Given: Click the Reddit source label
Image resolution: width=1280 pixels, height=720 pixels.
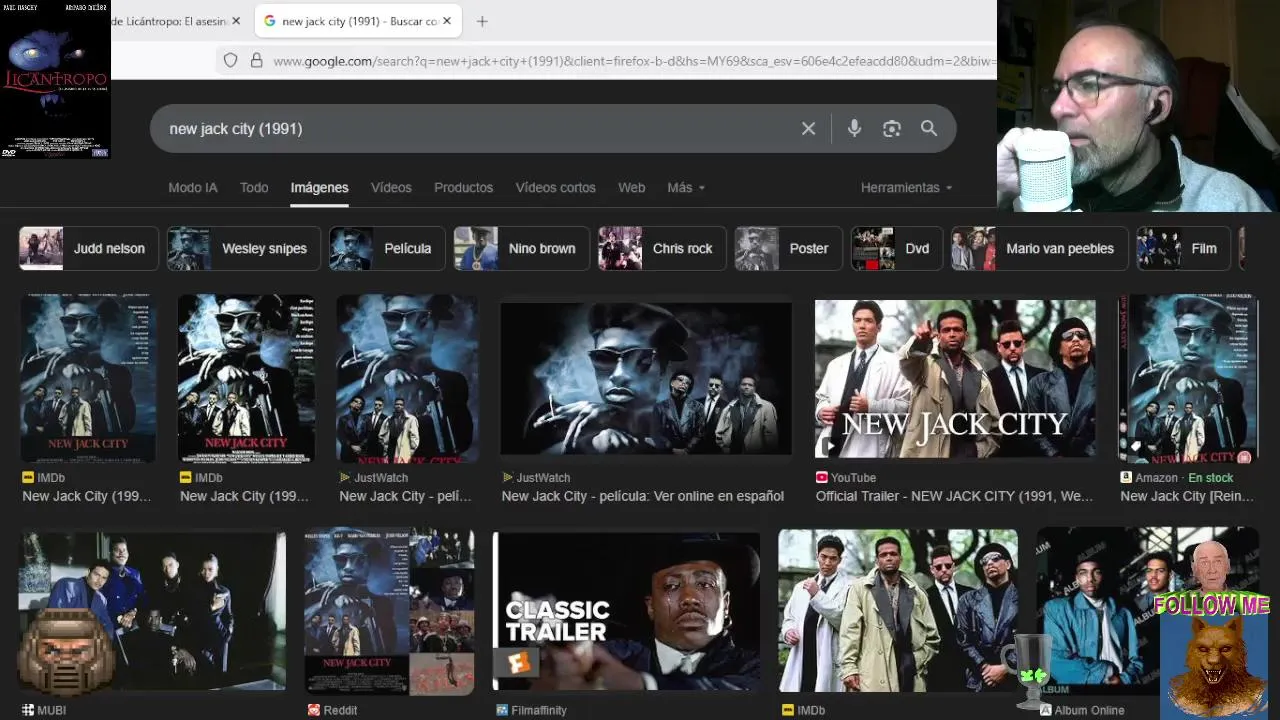Looking at the screenshot, I should (332, 710).
